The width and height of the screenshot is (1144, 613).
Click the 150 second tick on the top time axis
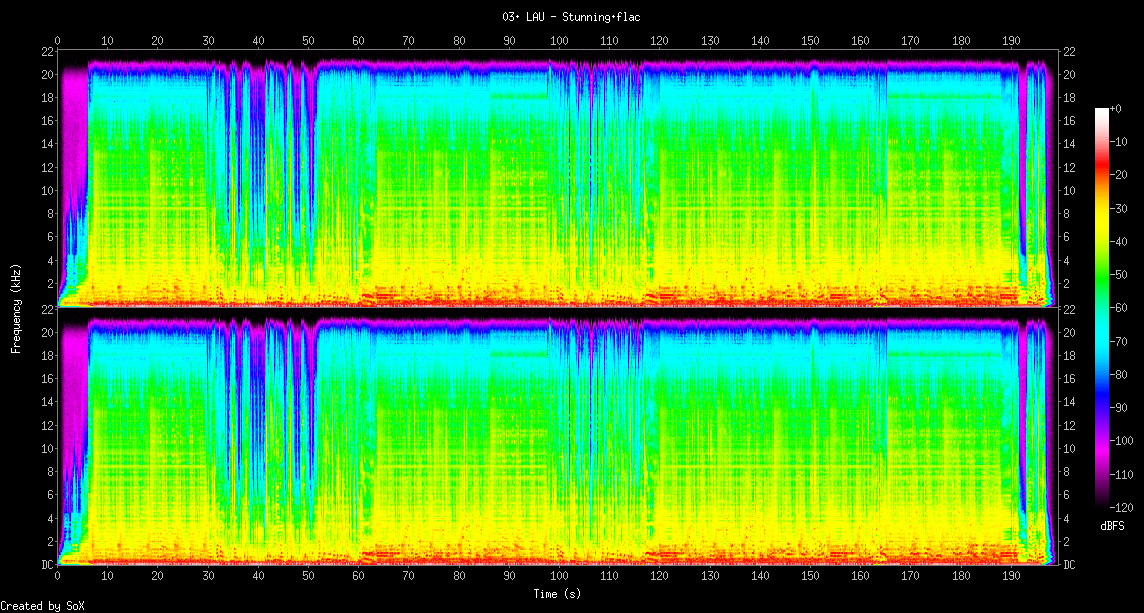pyautogui.click(x=810, y=41)
